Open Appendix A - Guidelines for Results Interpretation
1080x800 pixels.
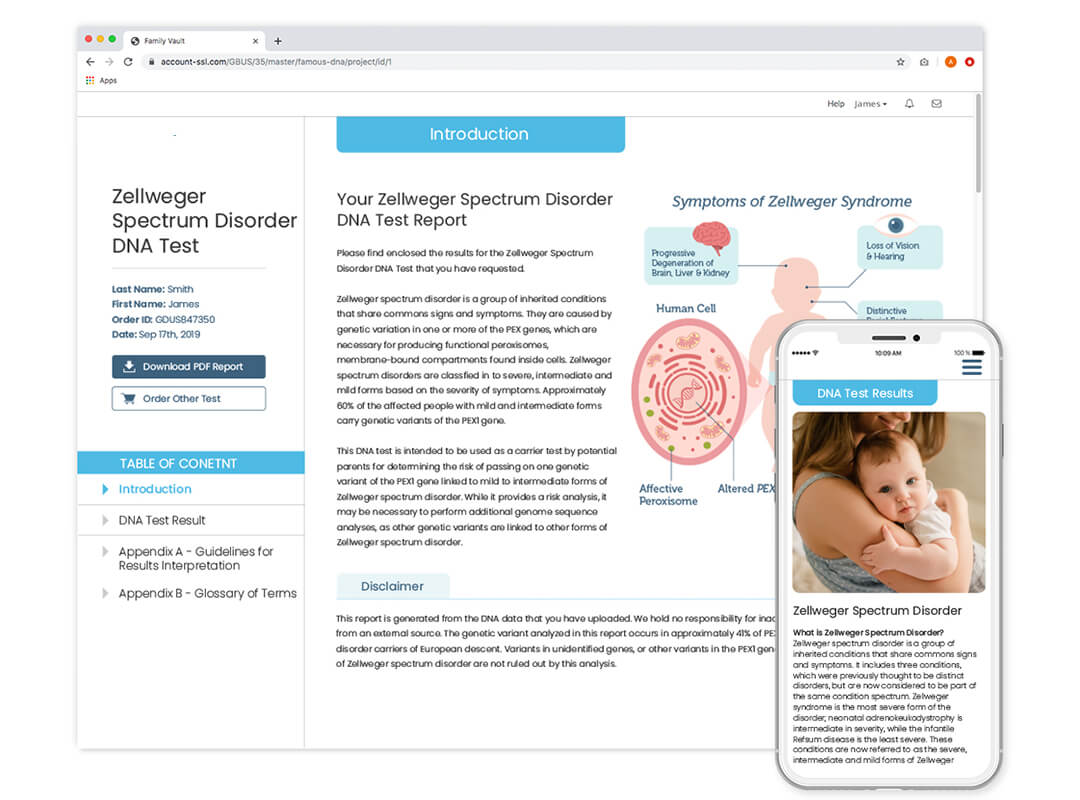pyautogui.click(x=196, y=559)
